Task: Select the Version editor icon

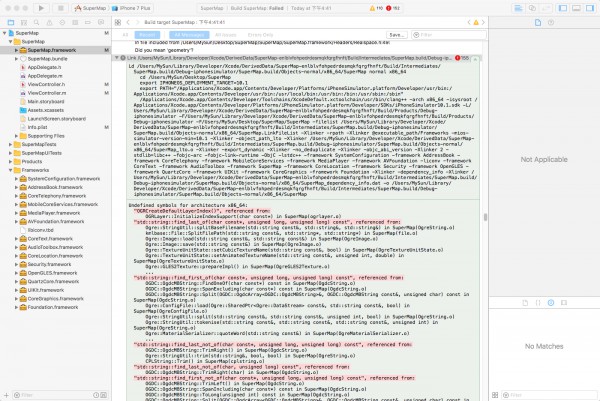Action: 546,8
